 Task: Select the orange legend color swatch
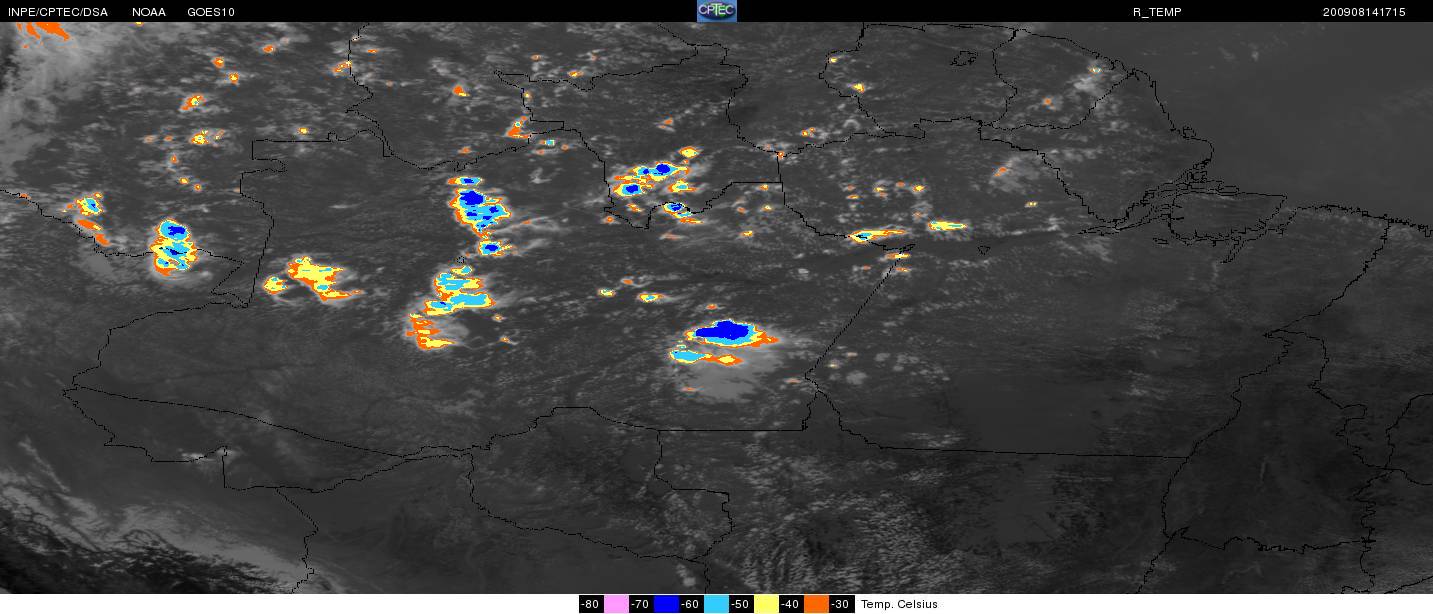pyautogui.click(x=816, y=604)
